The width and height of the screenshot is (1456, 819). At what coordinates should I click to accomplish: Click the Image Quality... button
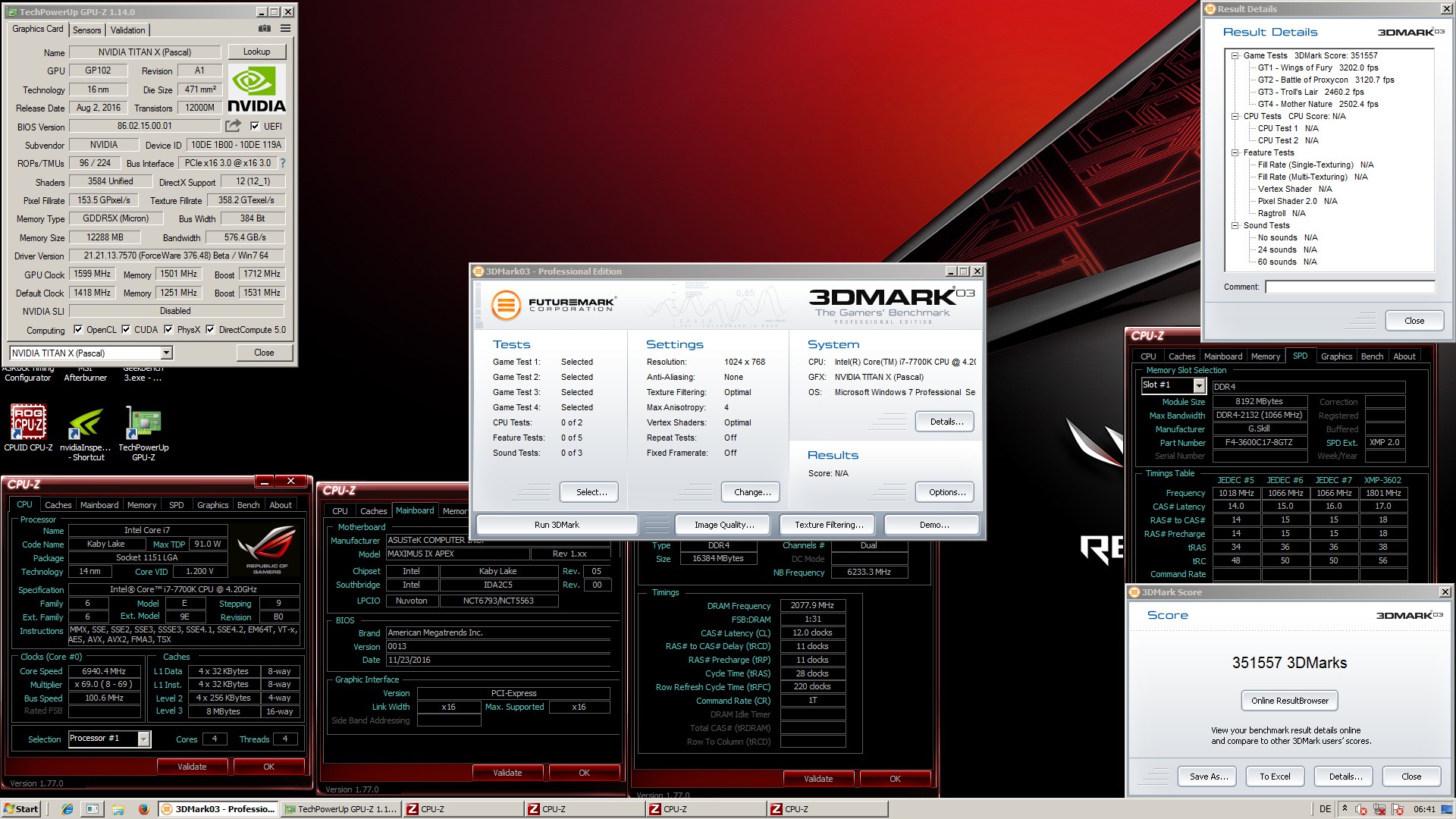(x=724, y=525)
